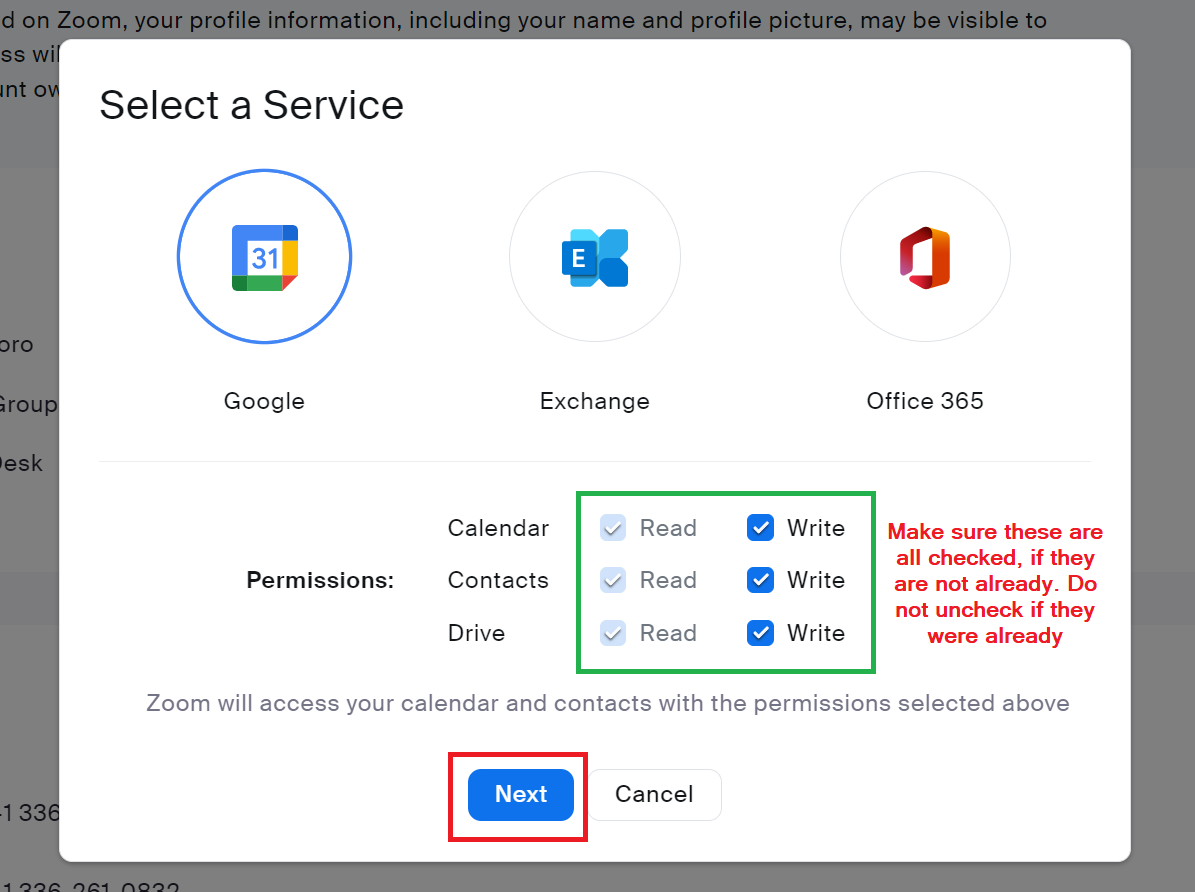
Task: Select the Exchange service icon
Action: pyautogui.click(x=594, y=257)
